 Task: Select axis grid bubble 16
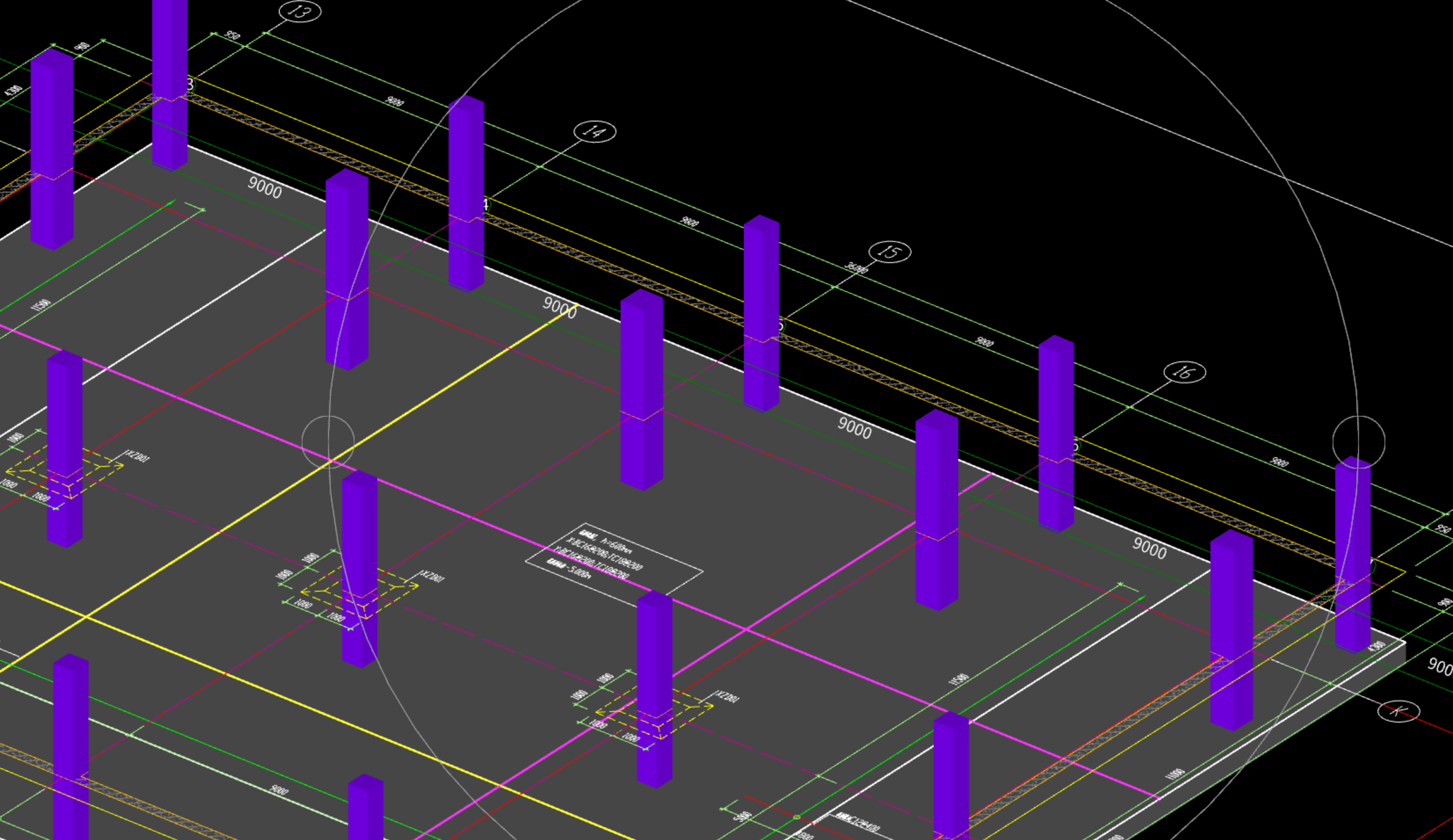click(1185, 372)
